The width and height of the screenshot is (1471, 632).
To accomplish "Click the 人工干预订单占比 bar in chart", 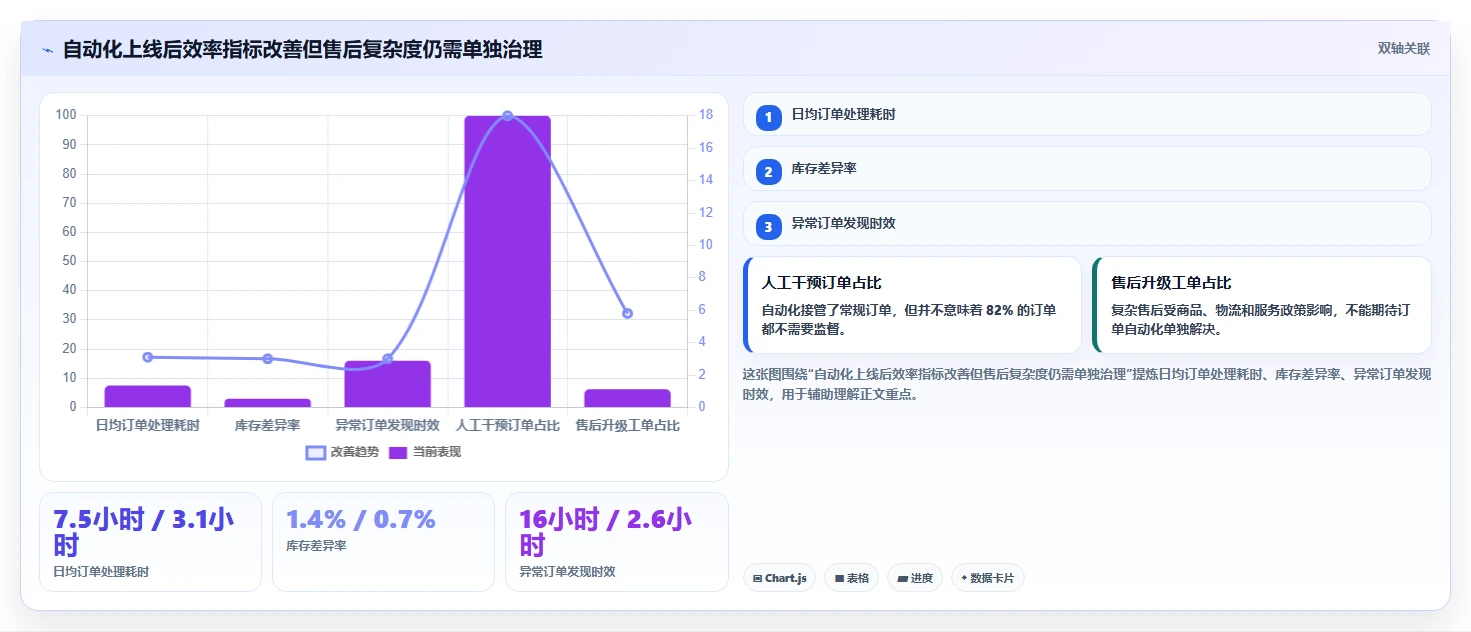I will 507,261.
